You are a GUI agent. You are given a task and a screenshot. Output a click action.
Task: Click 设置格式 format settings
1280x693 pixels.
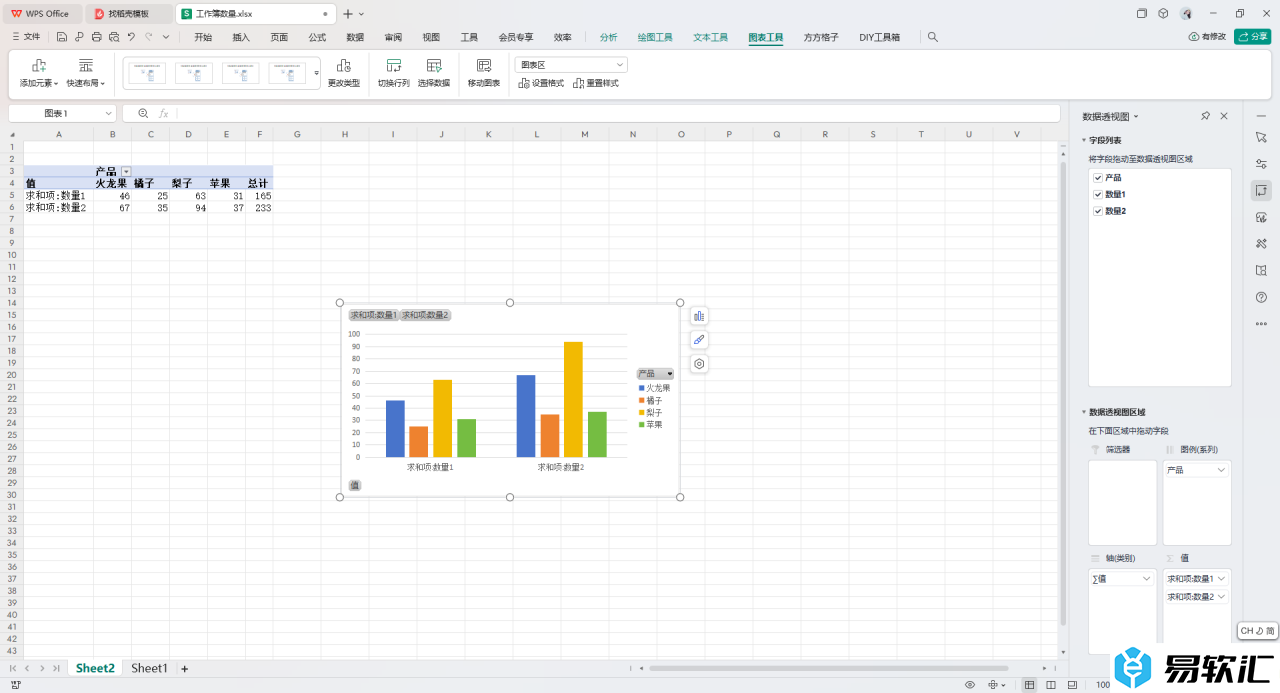click(541, 83)
